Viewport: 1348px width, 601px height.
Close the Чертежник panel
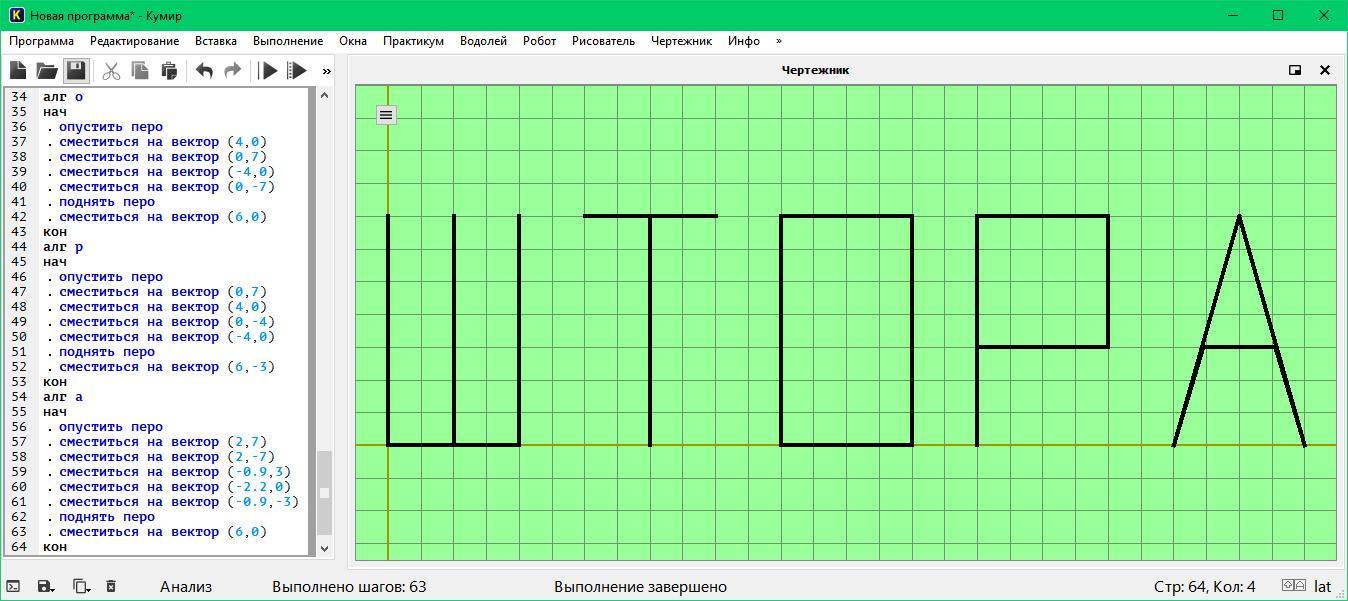tap(1325, 70)
